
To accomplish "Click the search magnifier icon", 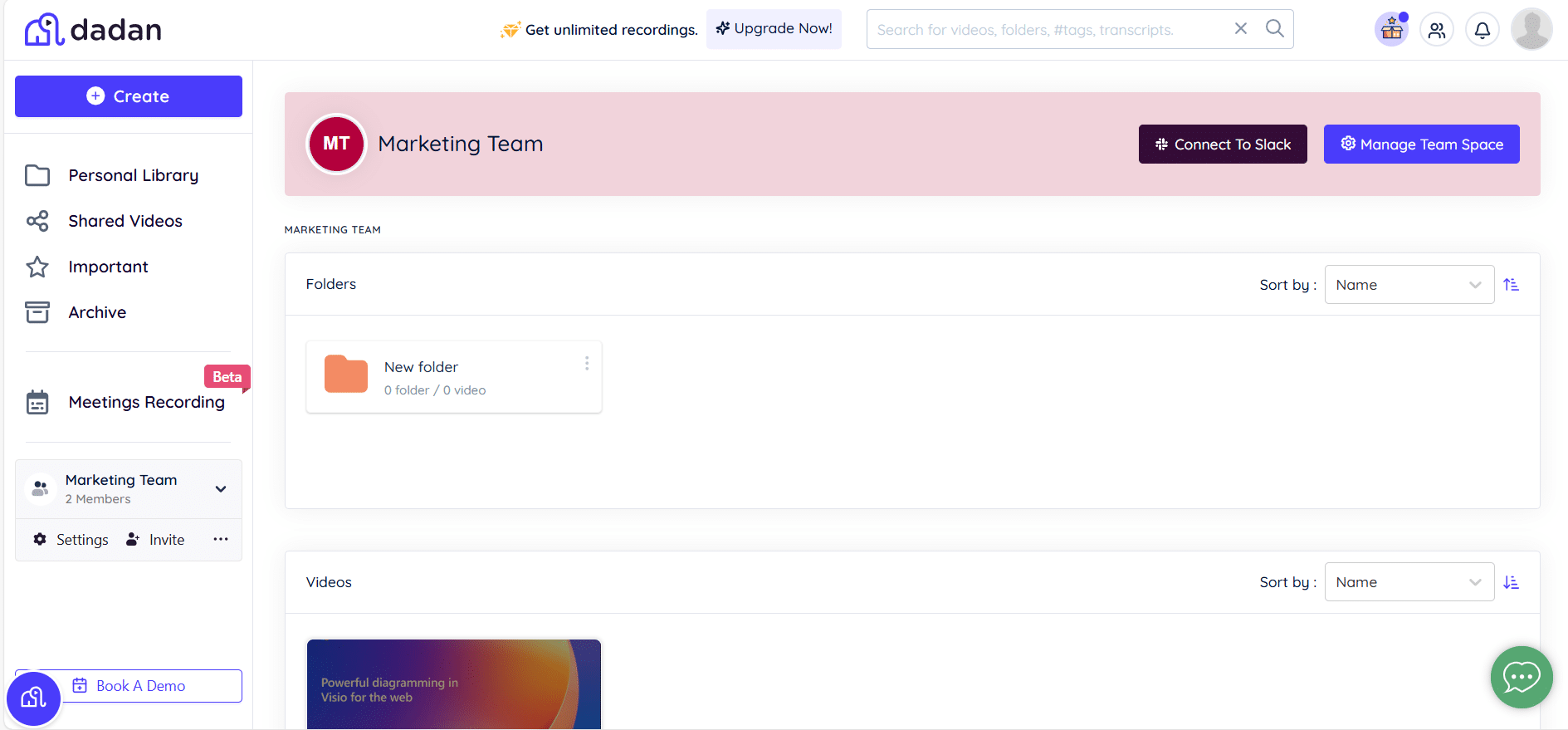I will [x=1275, y=29].
